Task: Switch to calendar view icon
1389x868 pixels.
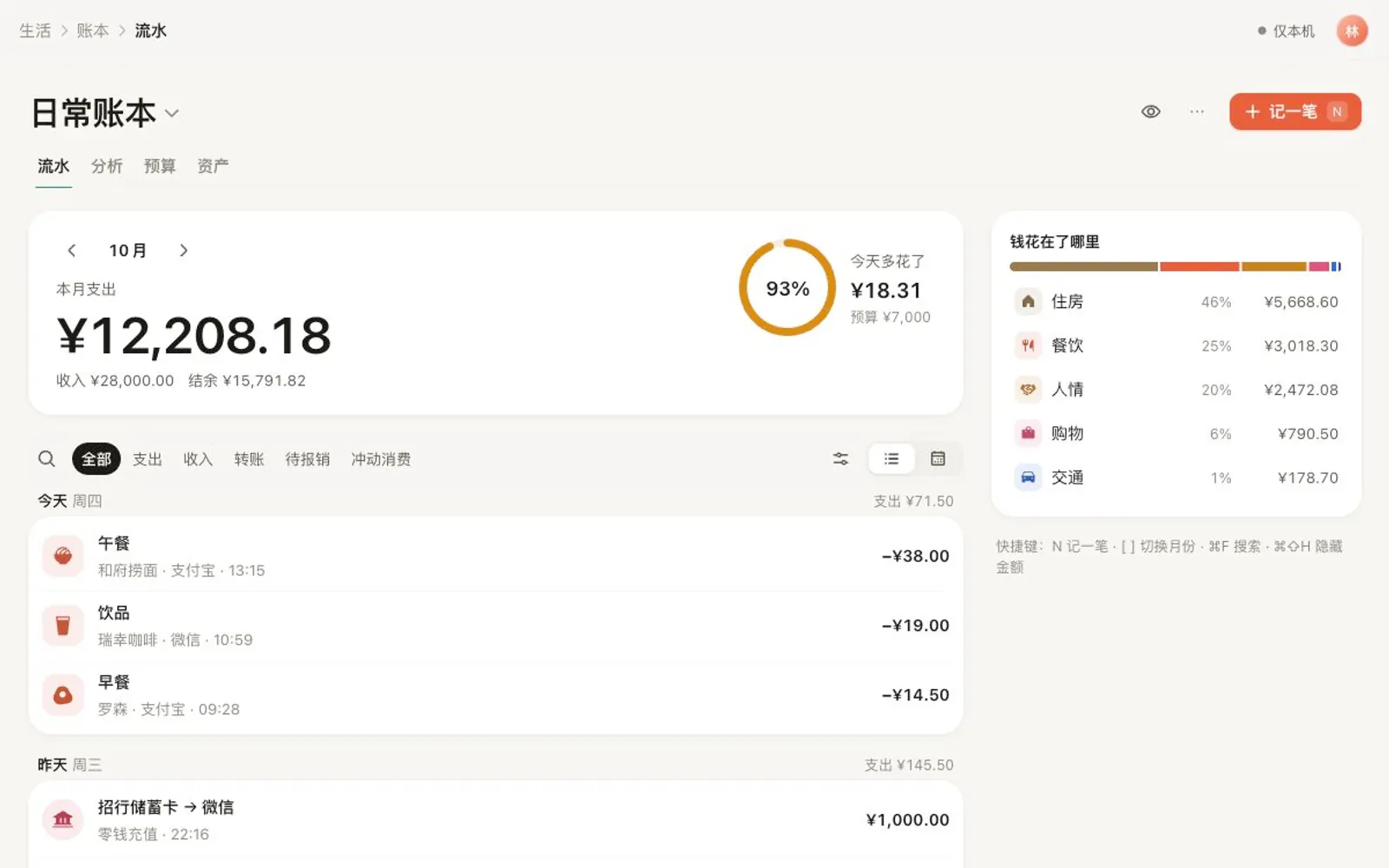Action: coord(938,458)
